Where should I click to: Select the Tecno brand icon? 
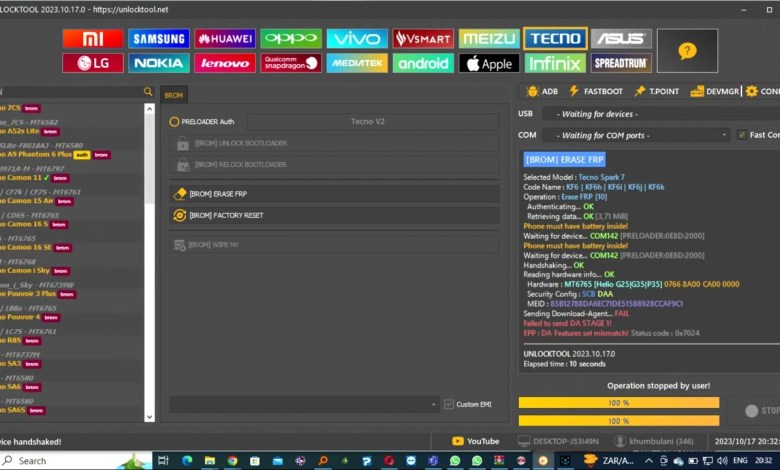pyautogui.click(x=555, y=39)
